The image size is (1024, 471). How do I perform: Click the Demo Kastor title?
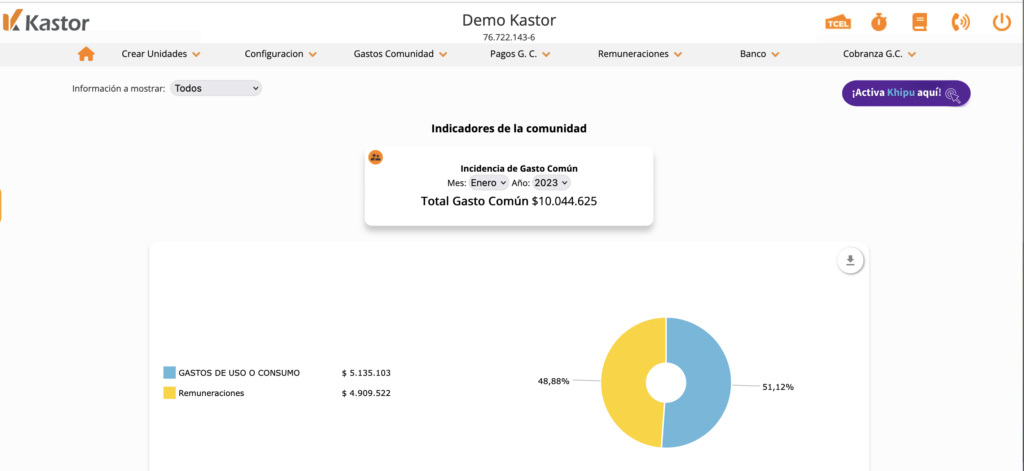[509, 20]
